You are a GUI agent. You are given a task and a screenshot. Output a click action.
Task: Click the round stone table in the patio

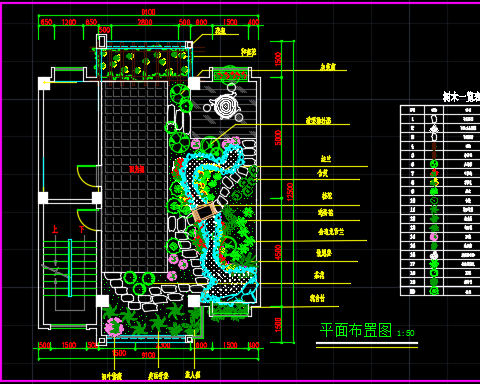tap(226, 107)
